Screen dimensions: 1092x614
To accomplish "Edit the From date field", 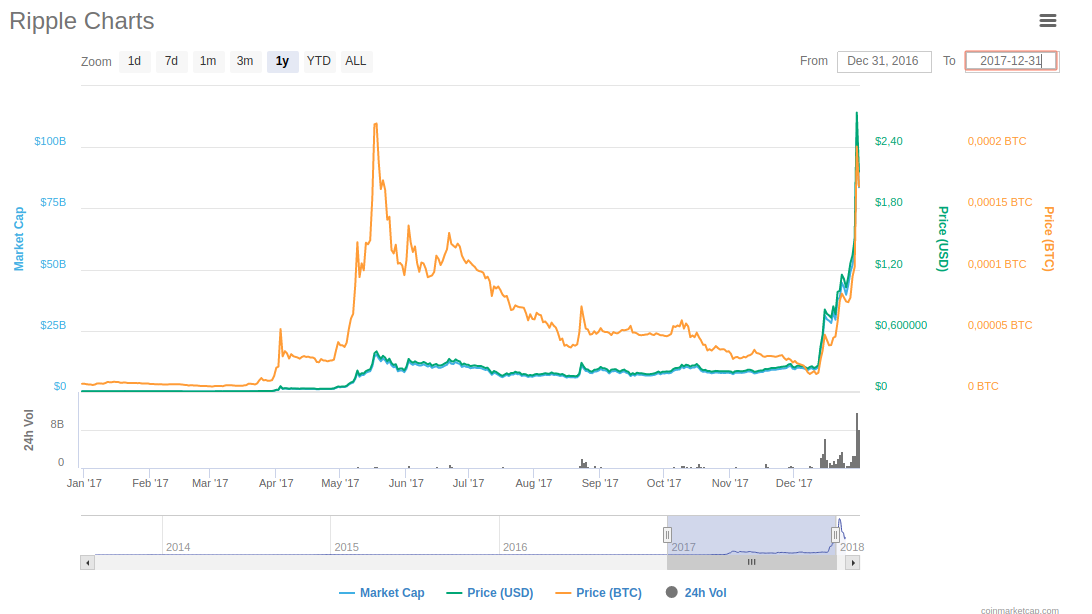I will click(x=884, y=61).
